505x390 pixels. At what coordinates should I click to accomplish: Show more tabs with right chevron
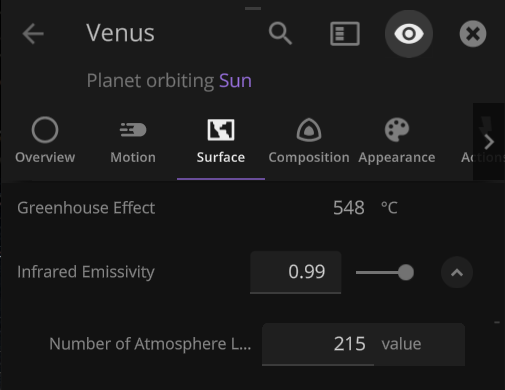click(489, 142)
